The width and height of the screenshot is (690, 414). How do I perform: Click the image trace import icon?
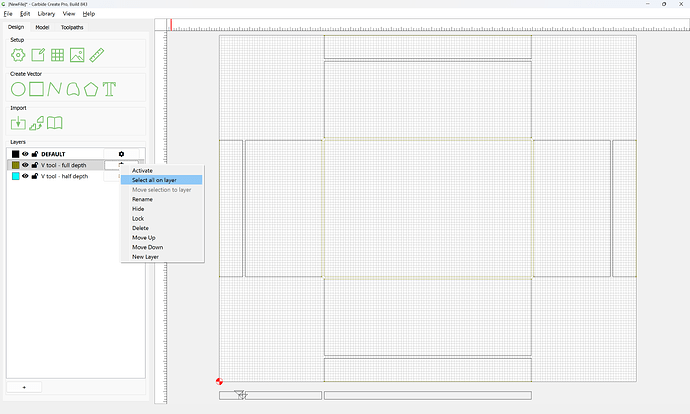tap(37, 123)
